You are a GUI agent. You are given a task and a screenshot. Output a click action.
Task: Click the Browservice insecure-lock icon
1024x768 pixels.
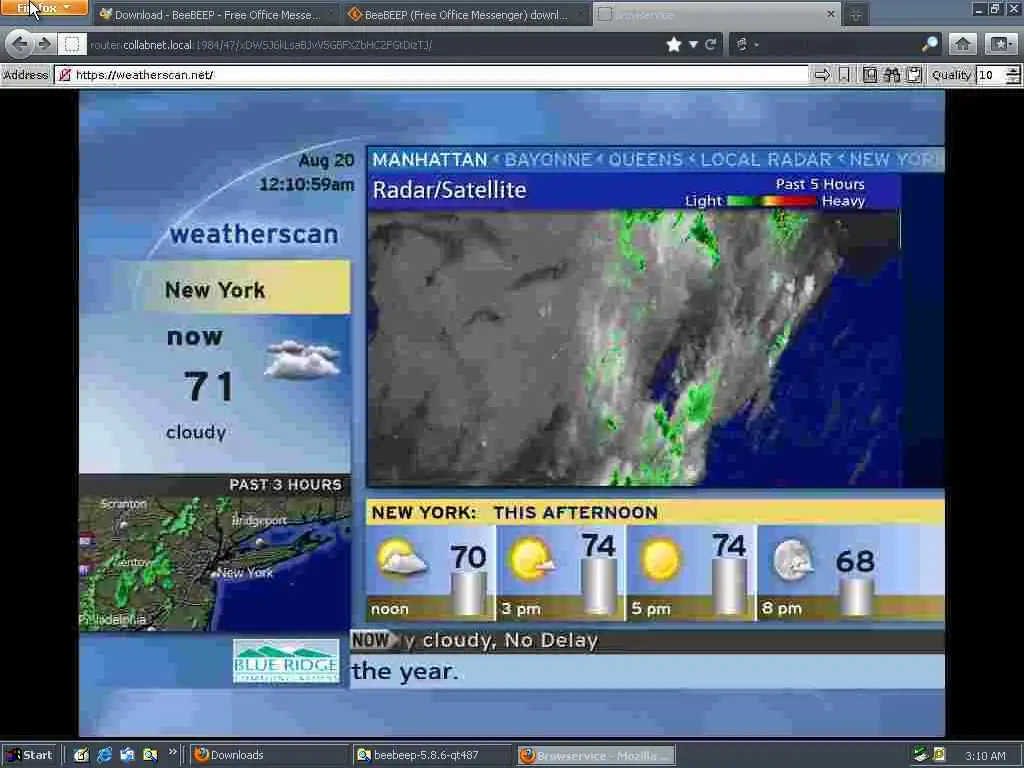pyautogui.click(x=64, y=75)
